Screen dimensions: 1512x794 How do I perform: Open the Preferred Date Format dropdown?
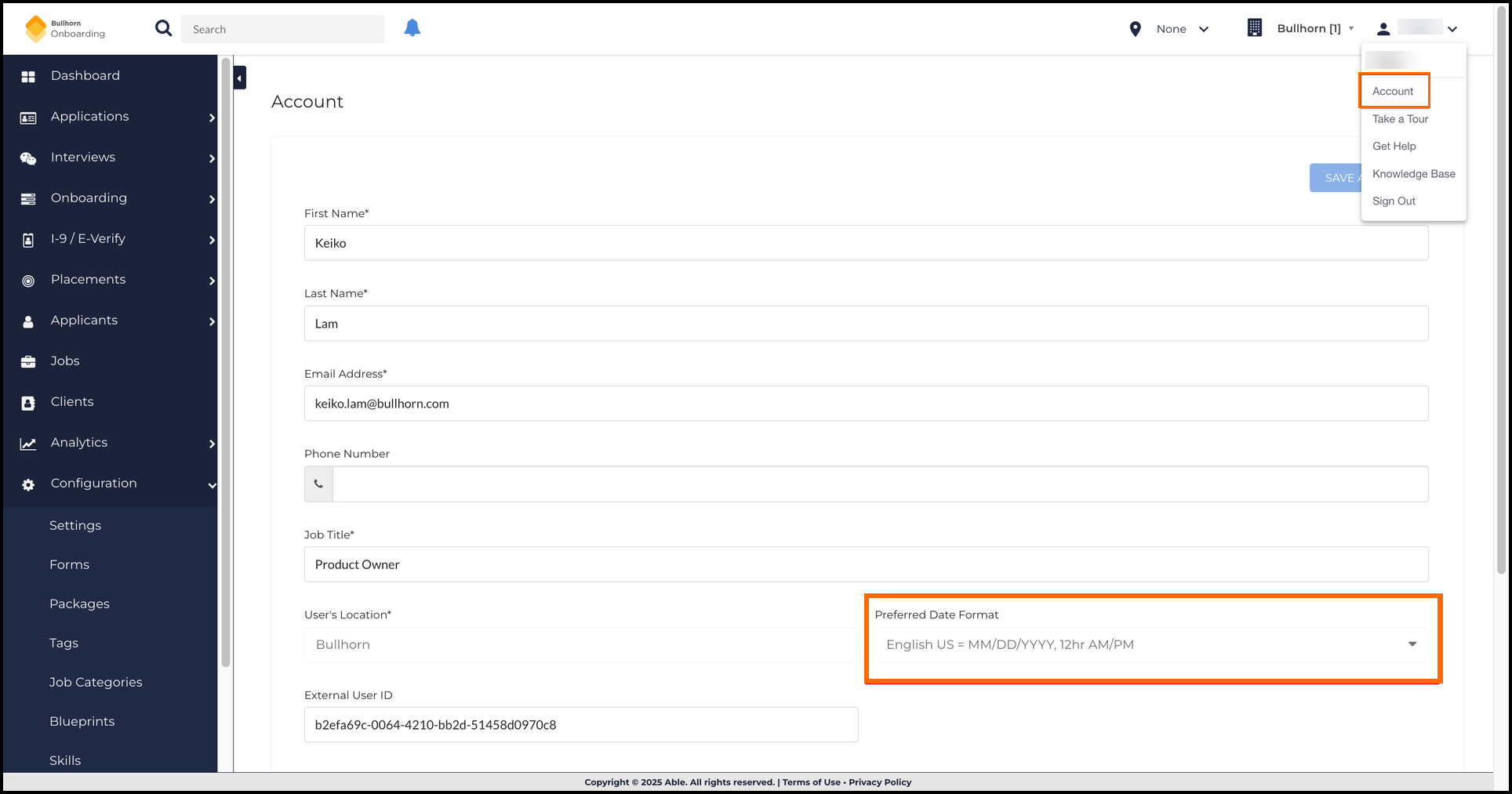coord(1151,644)
